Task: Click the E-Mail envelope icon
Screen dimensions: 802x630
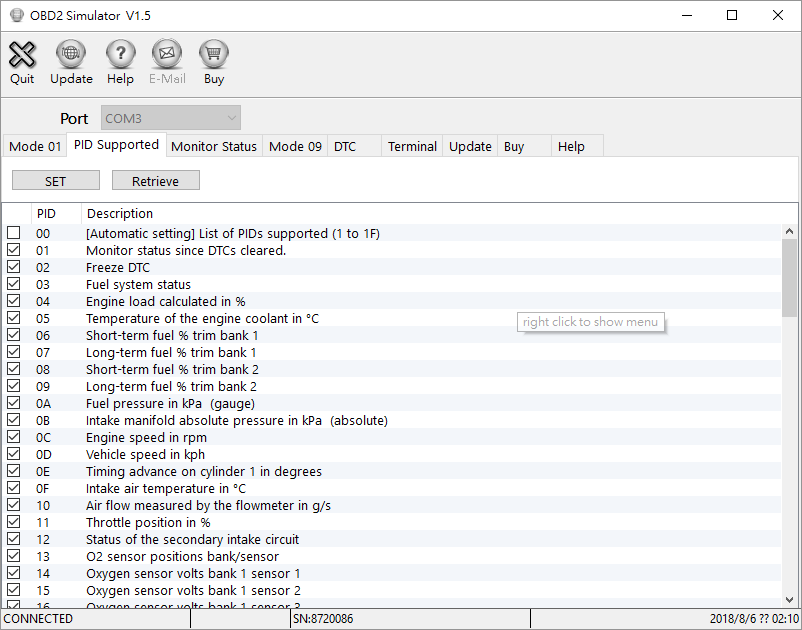Action: [167, 55]
